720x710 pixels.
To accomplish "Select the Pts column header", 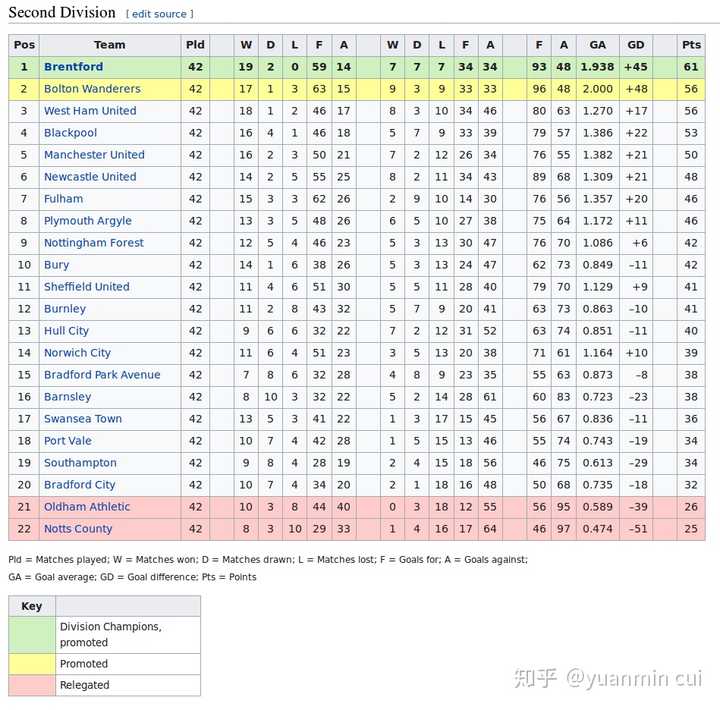I will click(x=691, y=45).
